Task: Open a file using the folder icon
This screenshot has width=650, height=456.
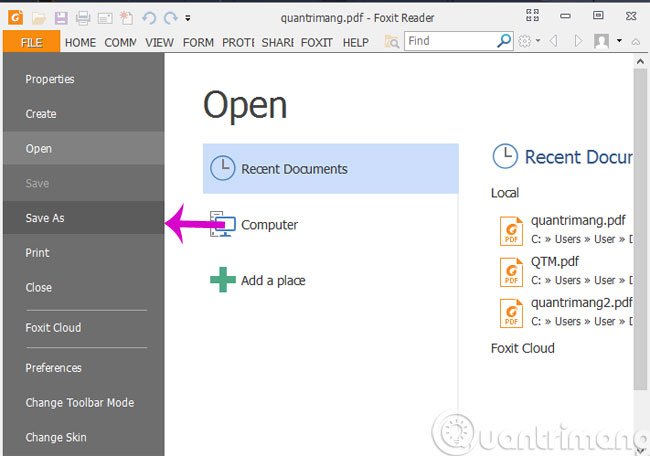Action: pos(39,18)
